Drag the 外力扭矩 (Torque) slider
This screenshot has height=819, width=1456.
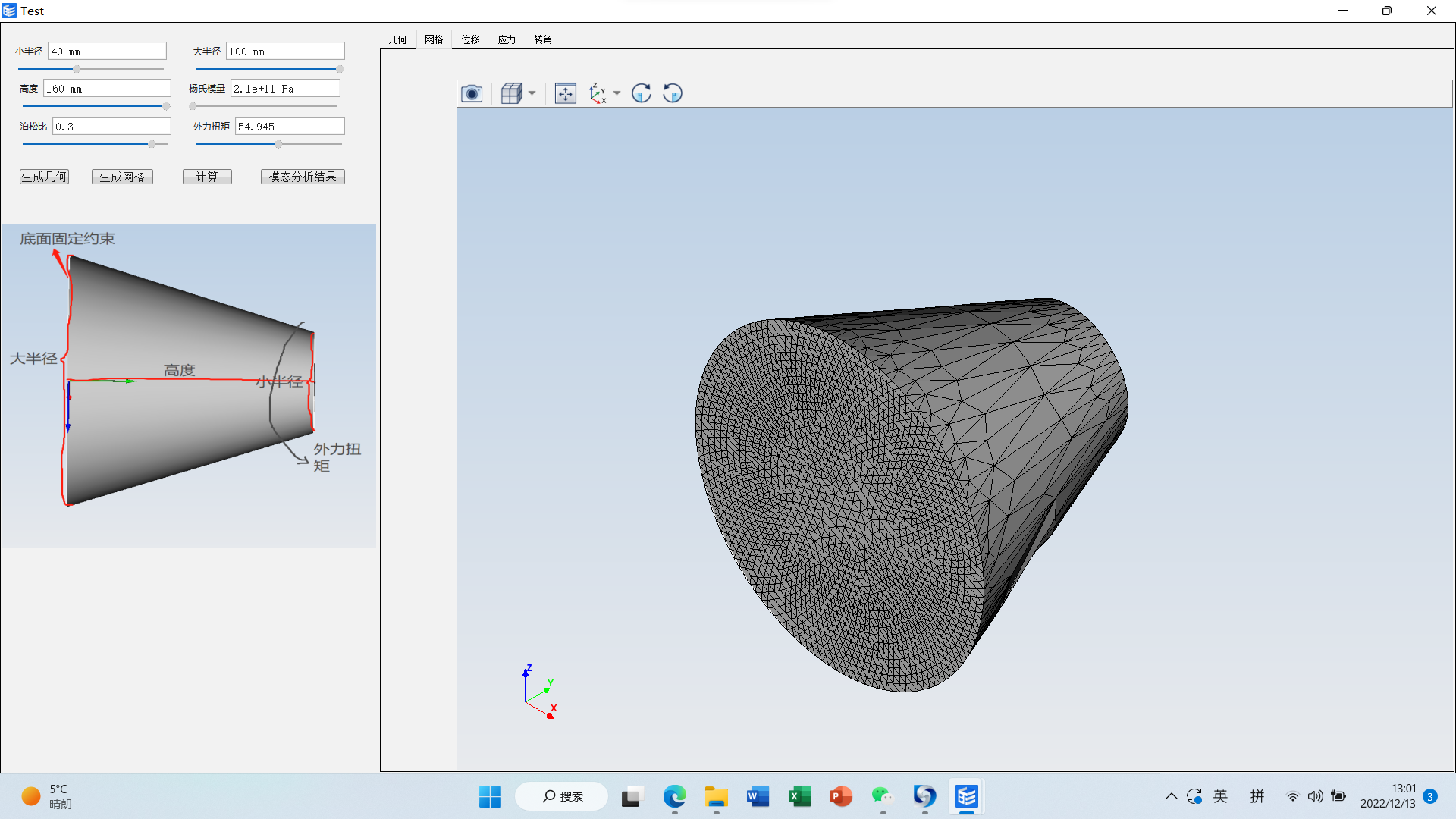(277, 144)
